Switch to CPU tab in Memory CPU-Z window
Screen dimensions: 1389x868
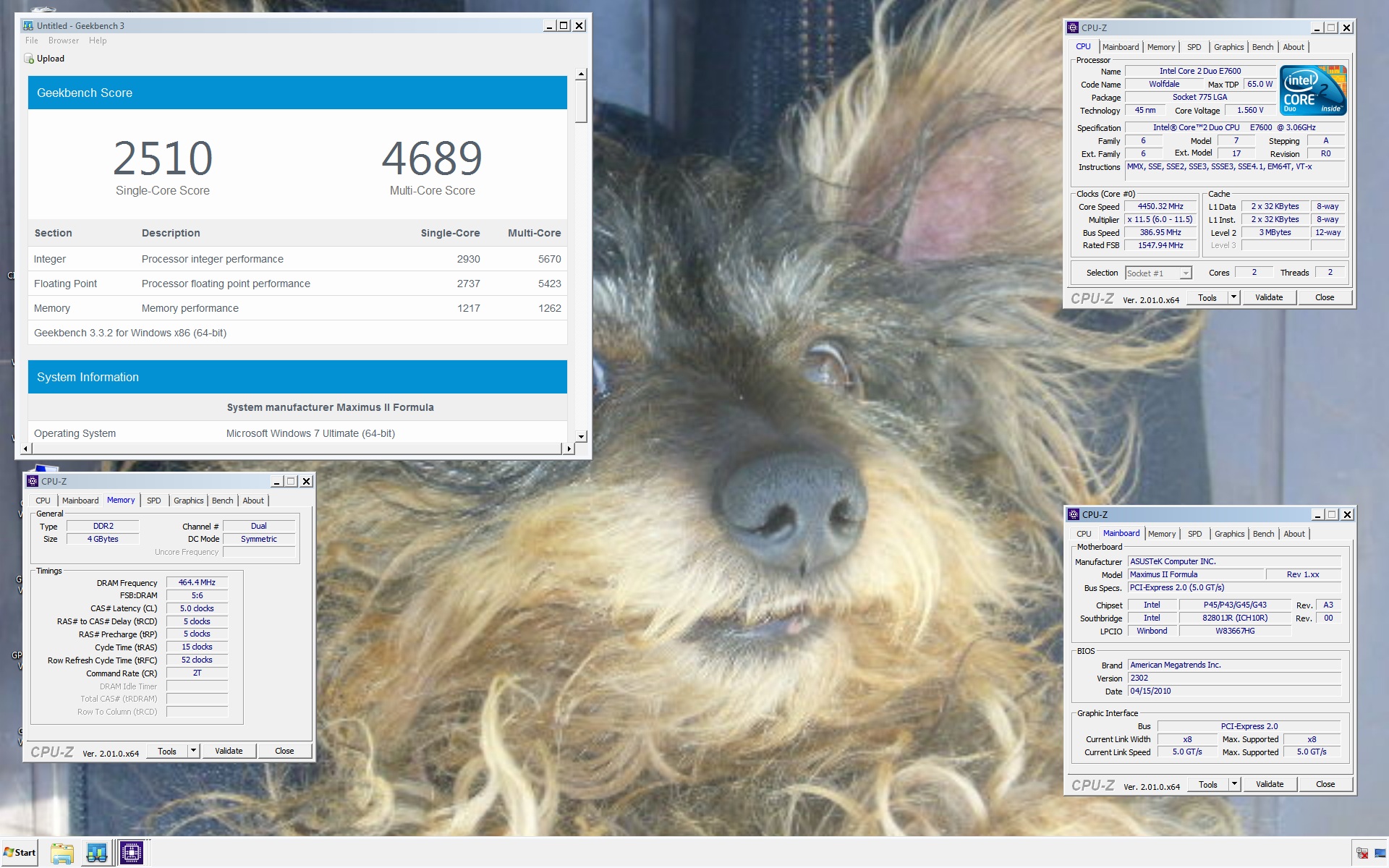[x=43, y=501]
